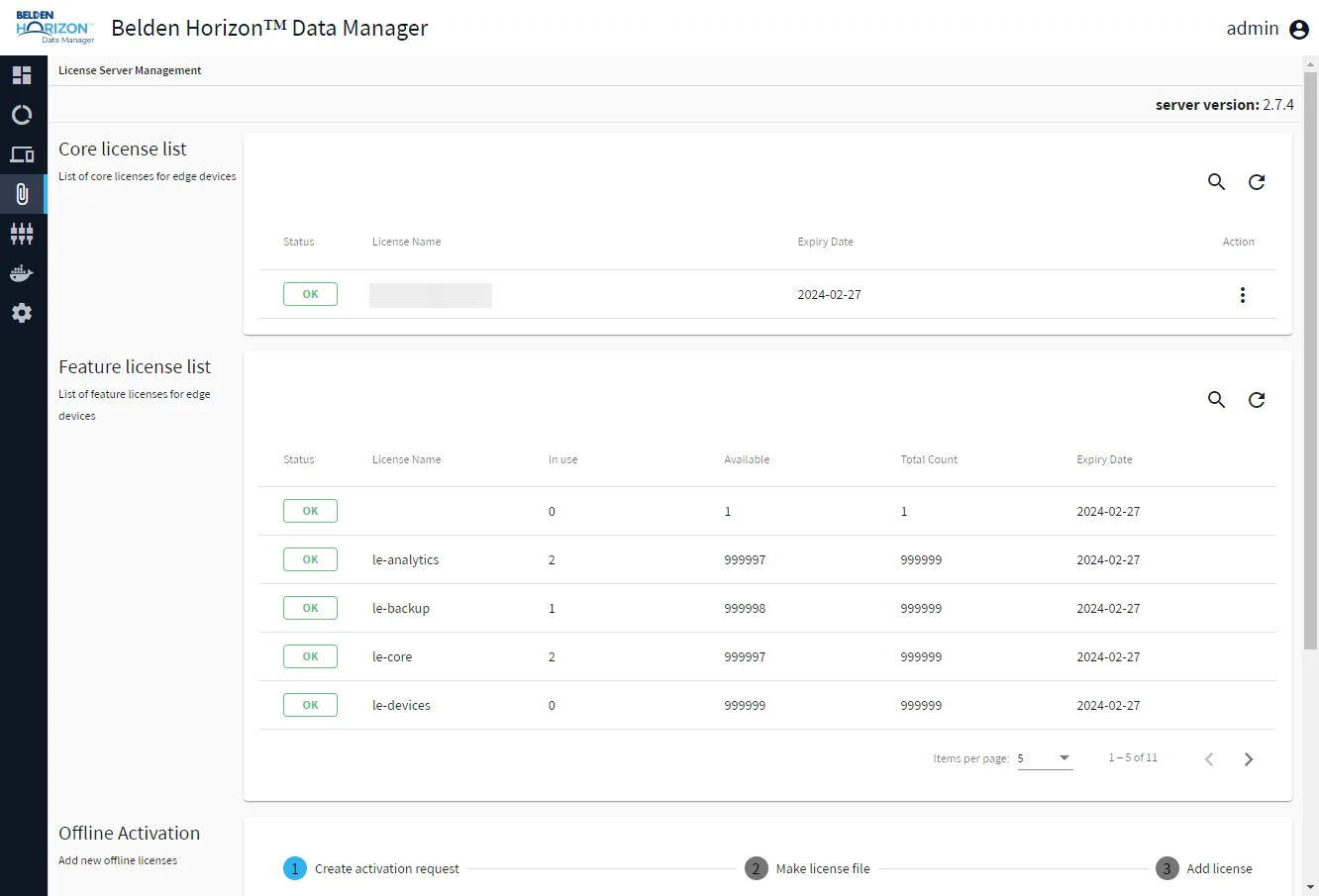Refresh the Core license list
Image resolution: width=1319 pixels, height=896 pixels.
(x=1257, y=182)
